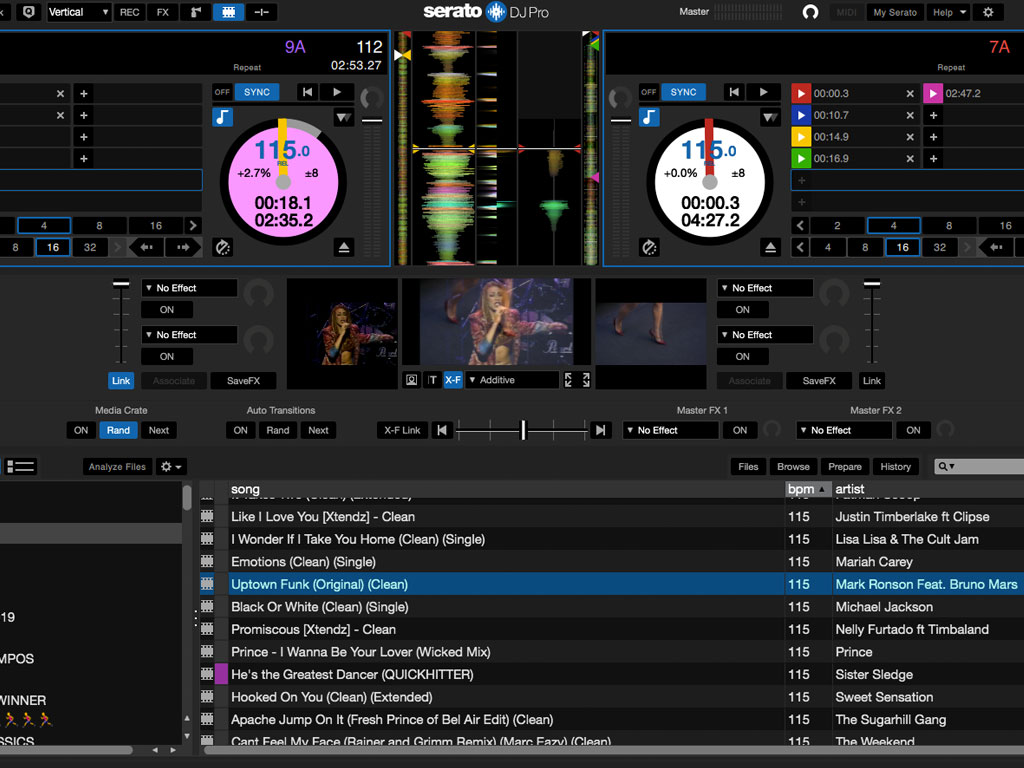This screenshot has width=1024, height=768.
Task: Click the left deck key lock music note icon
Action: (222, 118)
